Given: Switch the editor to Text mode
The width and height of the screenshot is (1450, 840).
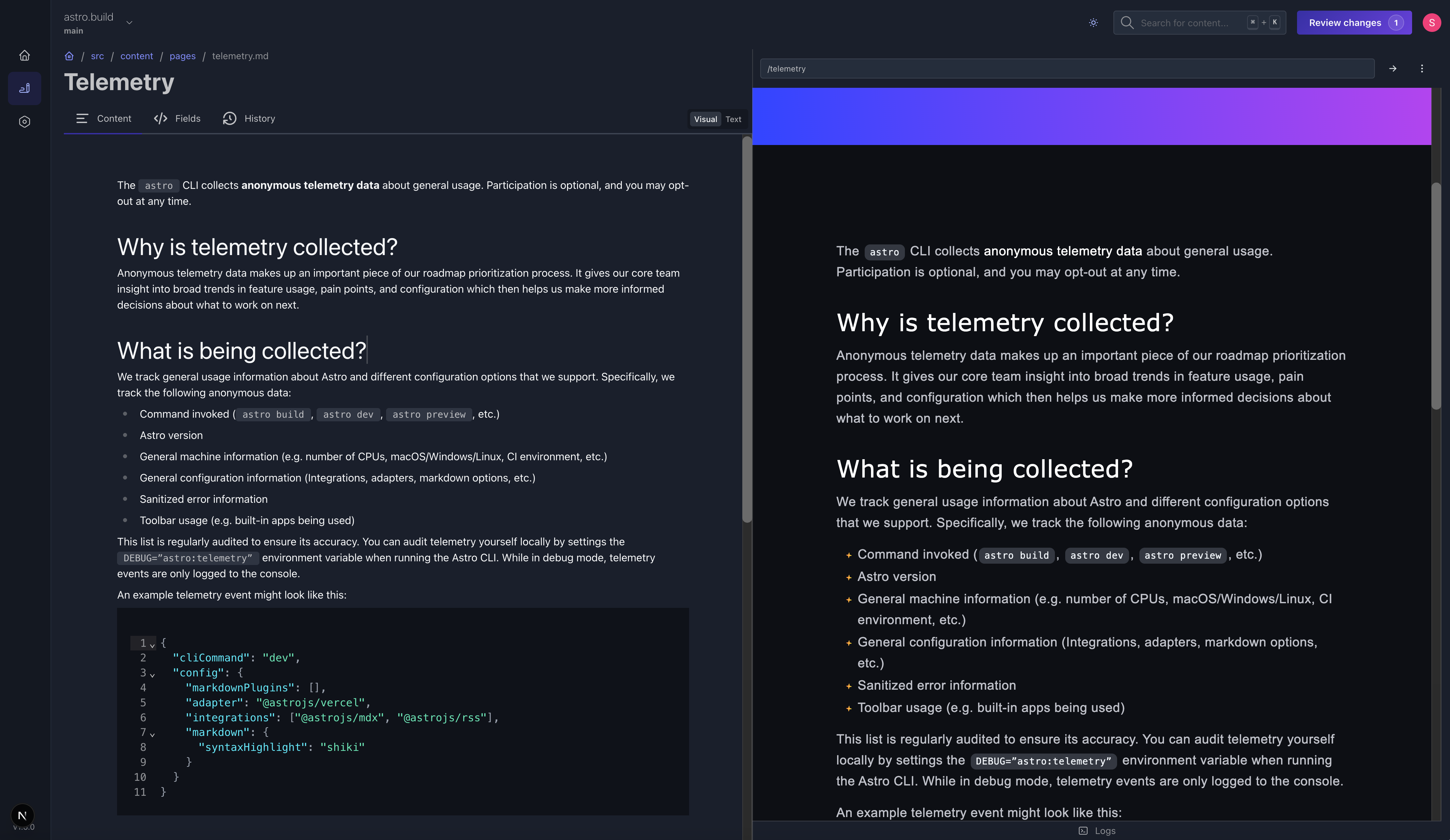Looking at the screenshot, I should [733, 119].
